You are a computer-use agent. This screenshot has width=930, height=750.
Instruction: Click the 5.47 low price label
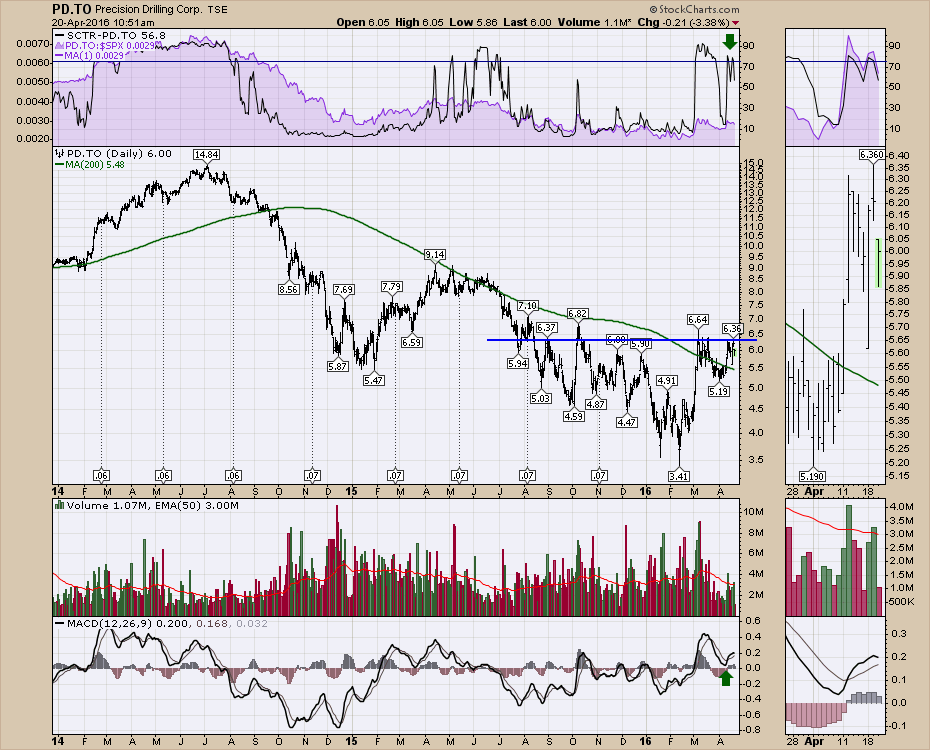click(x=373, y=380)
